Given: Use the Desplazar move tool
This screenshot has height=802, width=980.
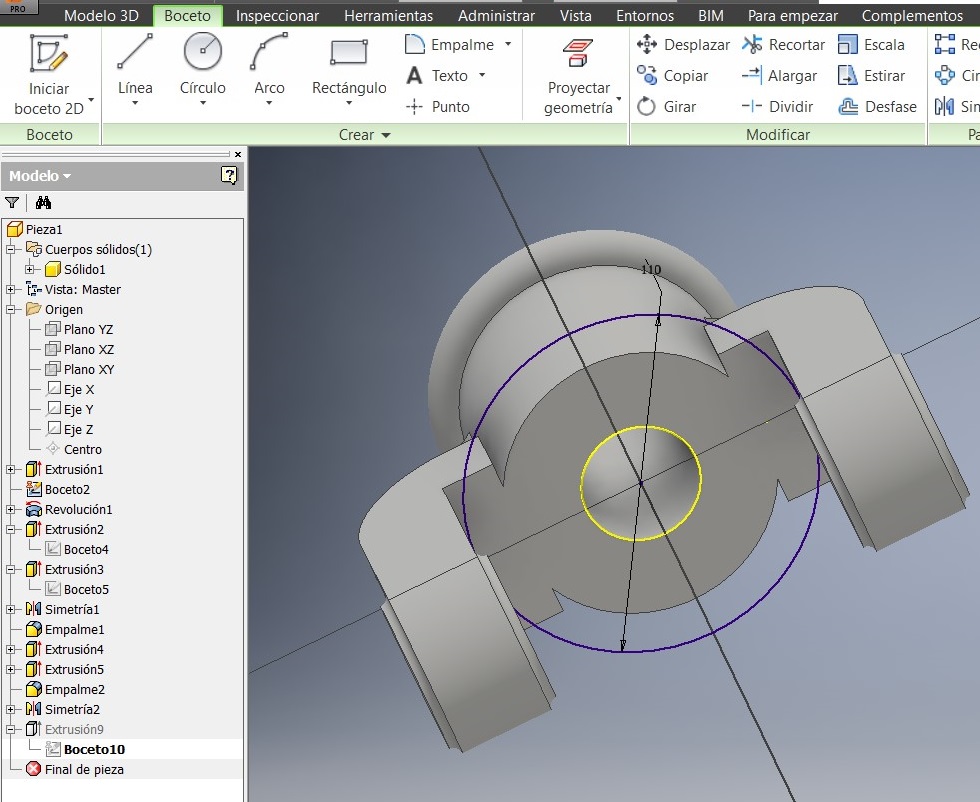Looking at the screenshot, I should 682,44.
